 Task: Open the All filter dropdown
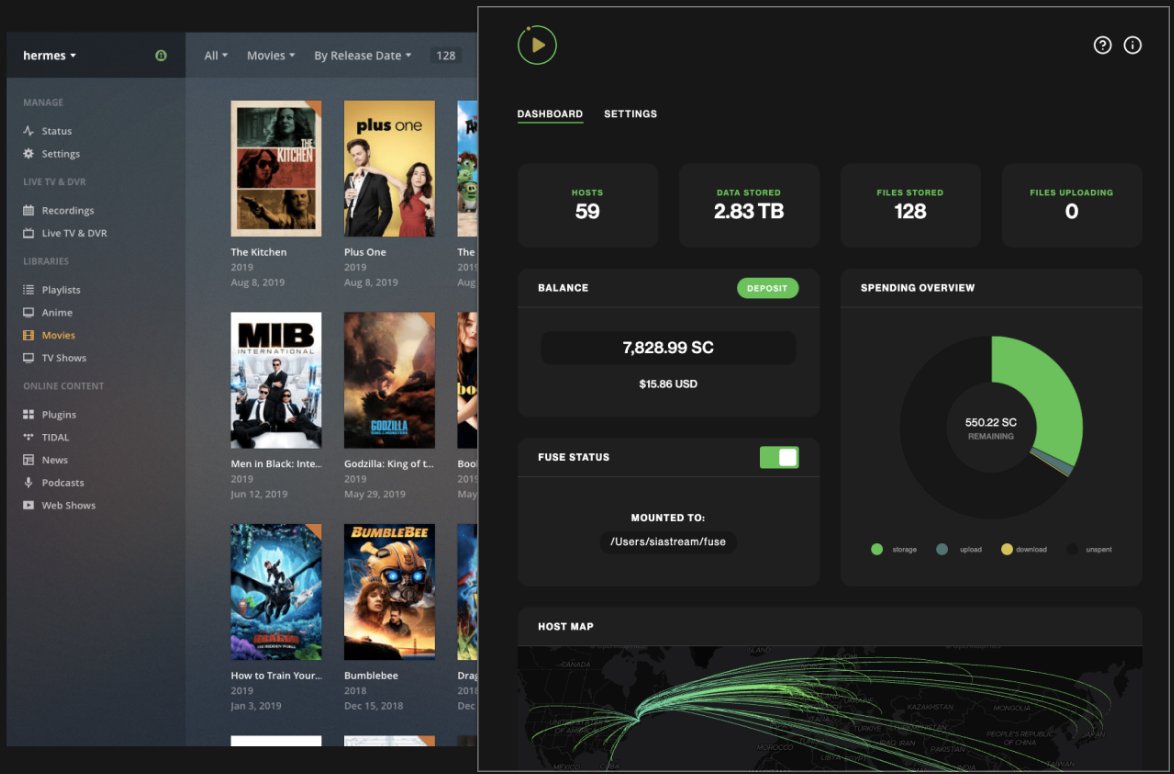coord(216,55)
